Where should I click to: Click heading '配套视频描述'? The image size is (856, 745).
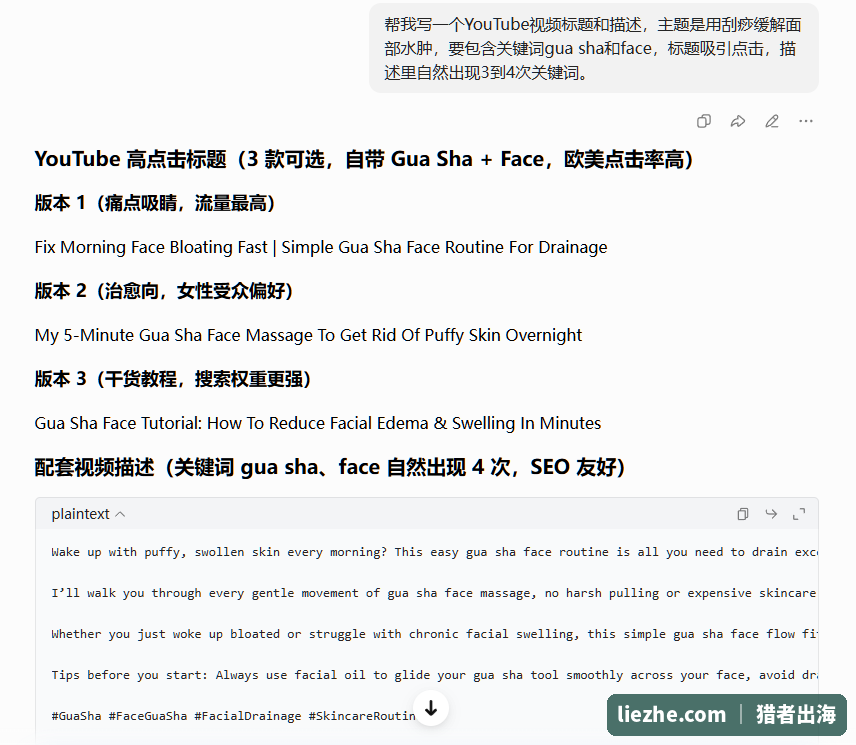point(330,467)
